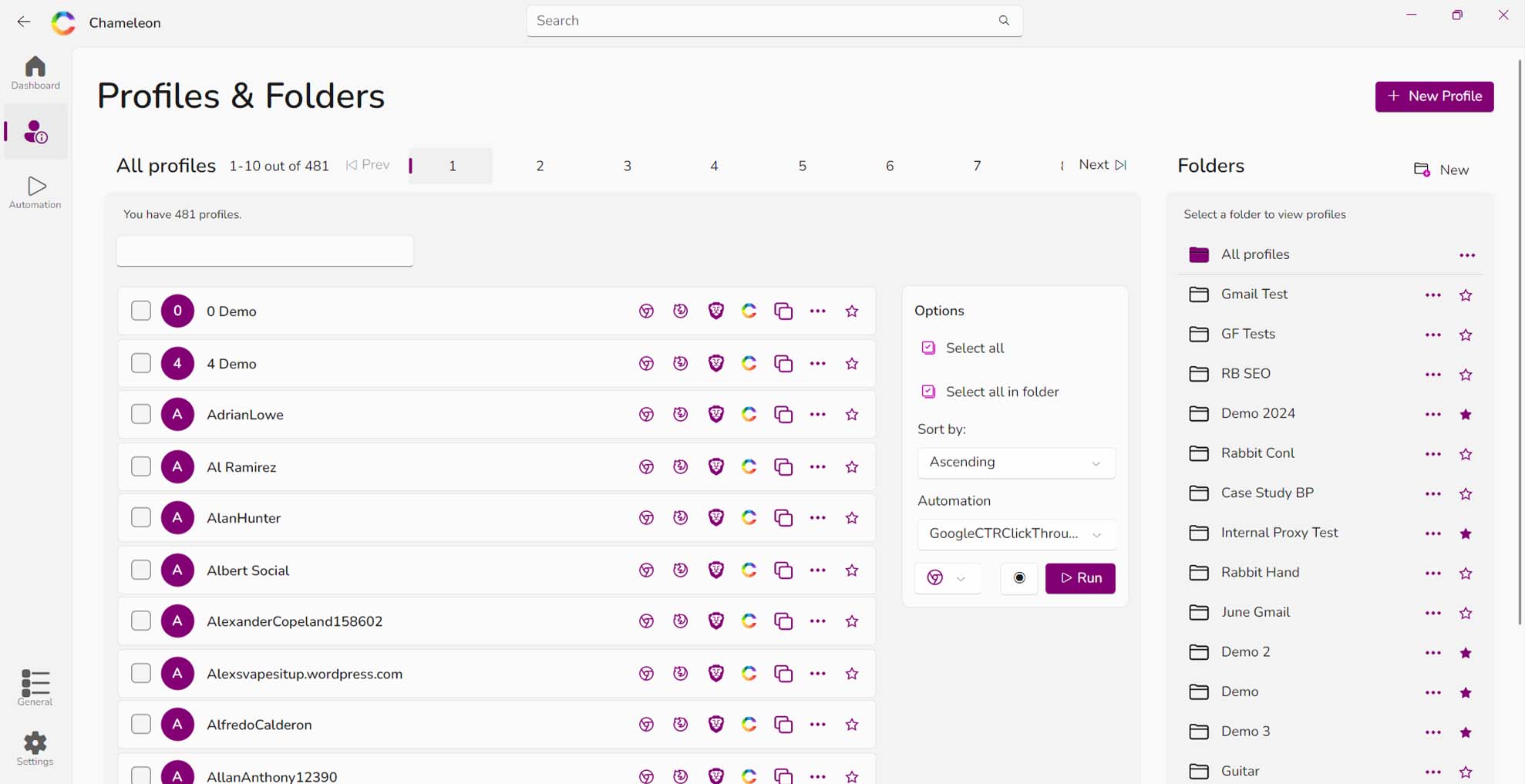The width and height of the screenshot is (1525, 784).
Task: Open more options for Albert Social
Action: click(x=818, y=570)
